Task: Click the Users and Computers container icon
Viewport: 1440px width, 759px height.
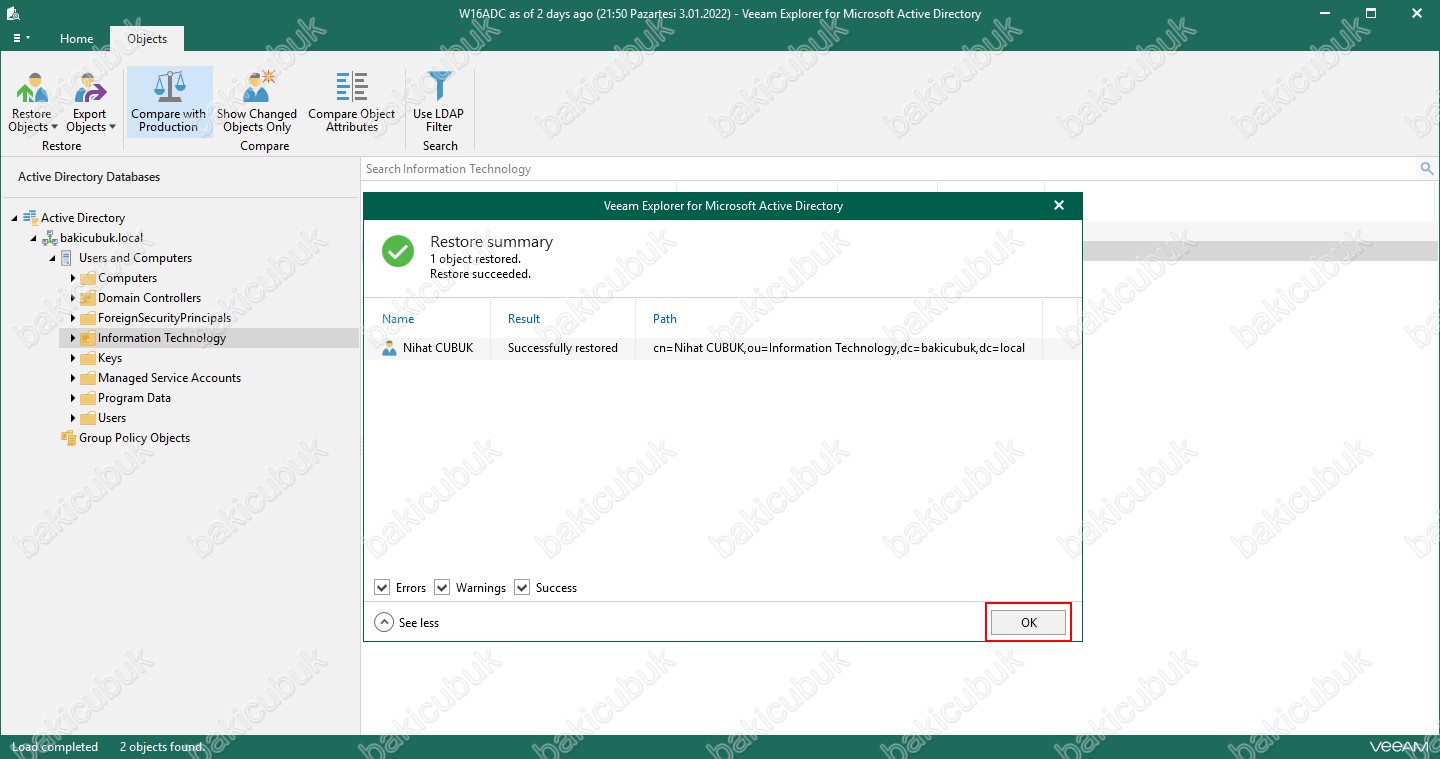Action: click(x=67, y=258)
